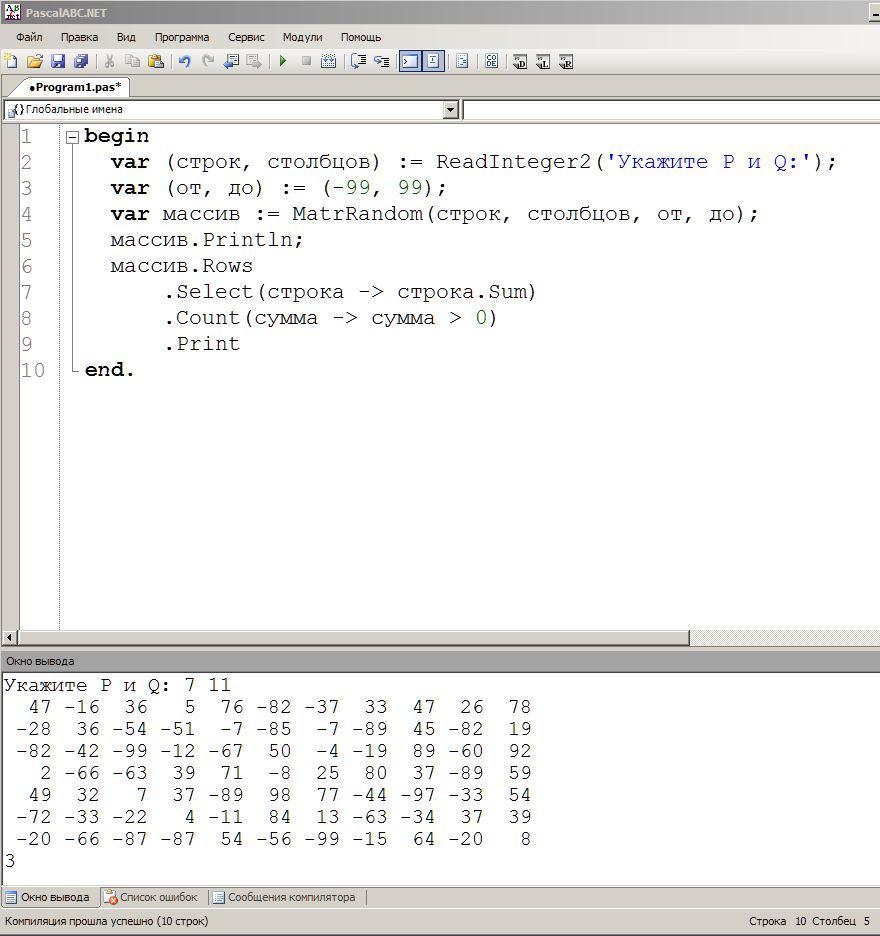Click the horizontal scrollbar left arrow
Screen dimensions: 880x936
click(9, 638)
